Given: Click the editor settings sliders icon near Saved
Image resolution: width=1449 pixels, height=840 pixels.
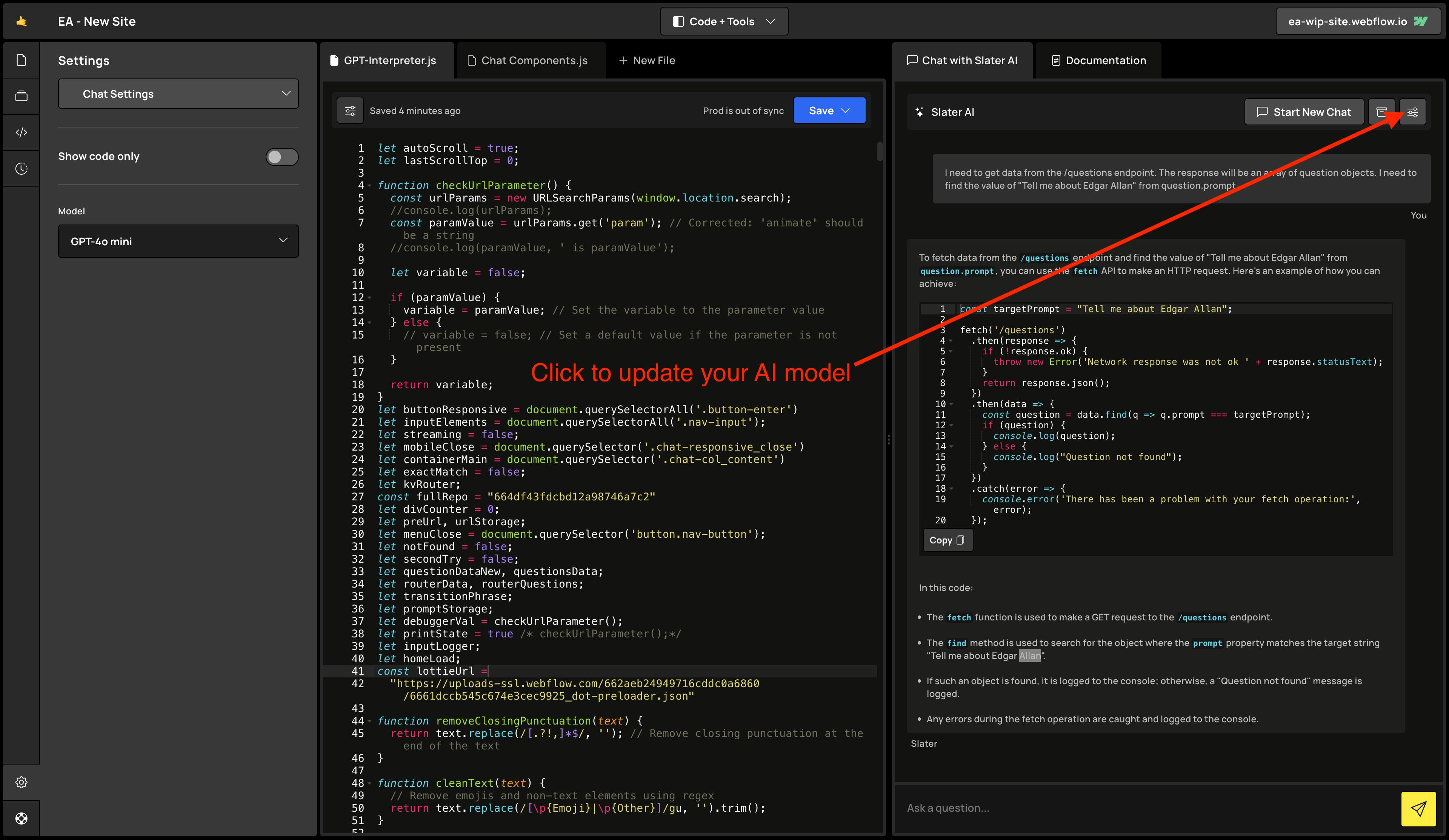Looking at the screenshot, I should pyautogui.click(x=350, y=111).
